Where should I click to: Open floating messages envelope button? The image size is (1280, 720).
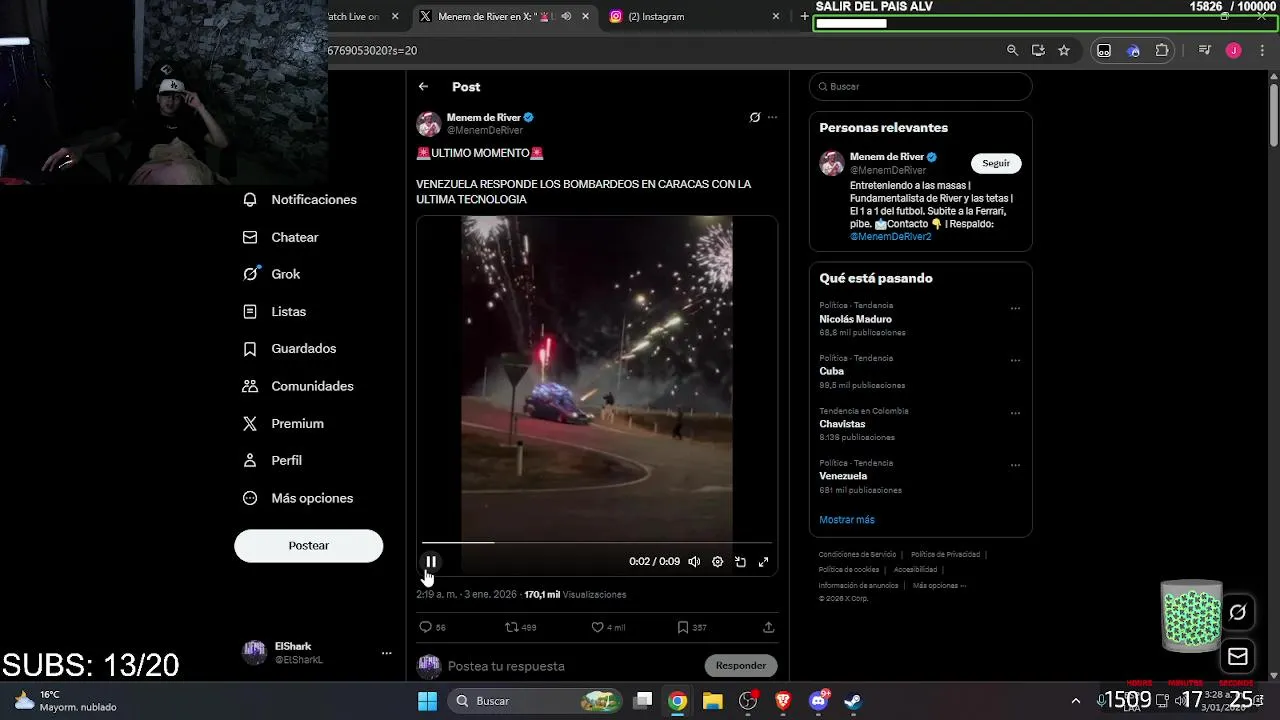coord(1237,657)
